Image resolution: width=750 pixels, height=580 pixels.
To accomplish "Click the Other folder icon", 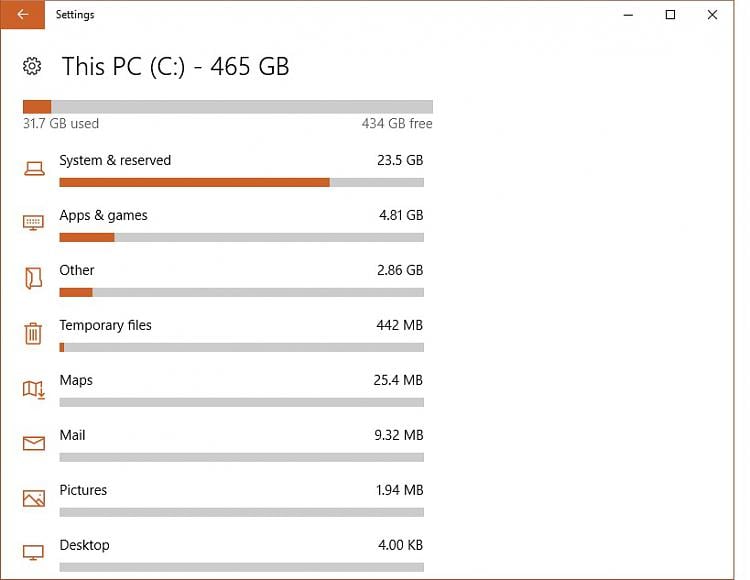I will (34, 278).
